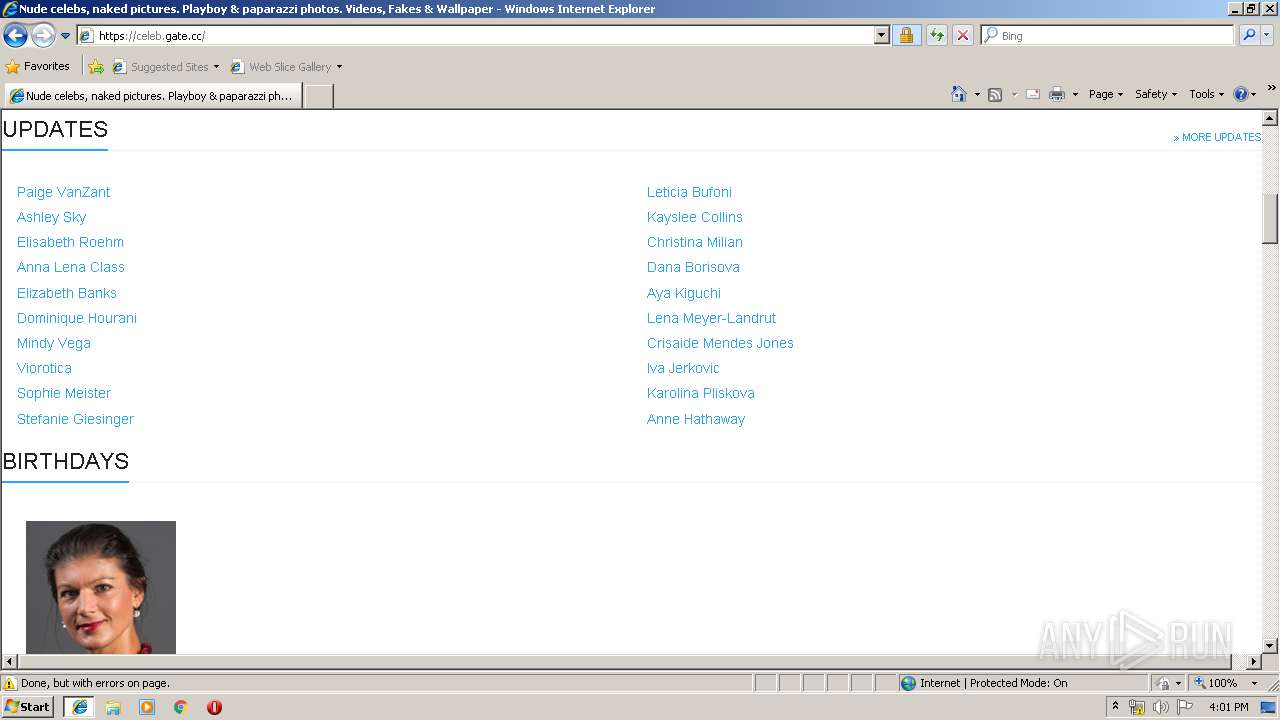Open the Mindy Vega link
The height and width of the screenshot is (720, 1280).
54,343
